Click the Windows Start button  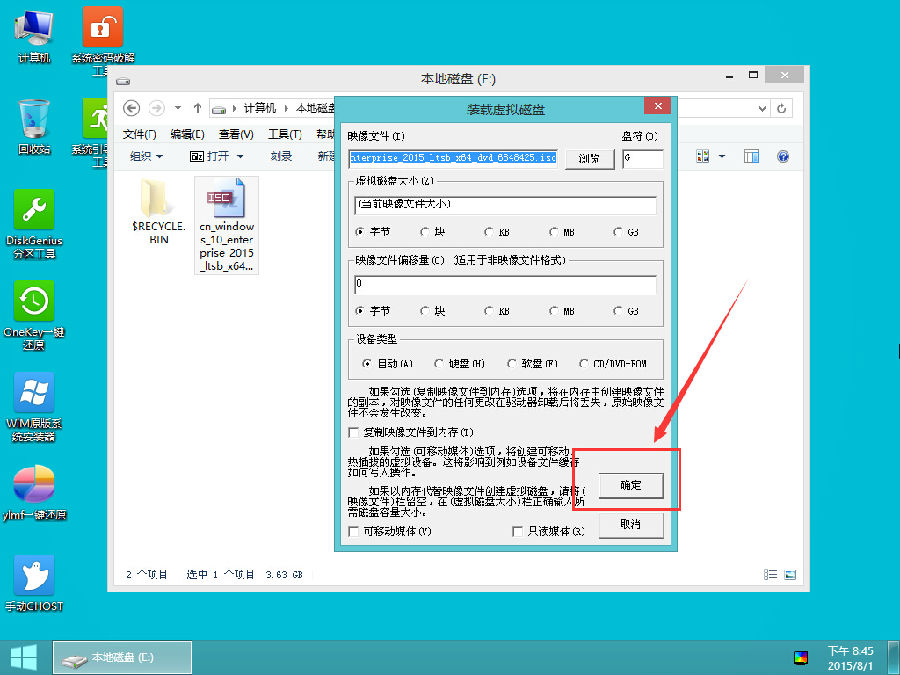(22, 657)
